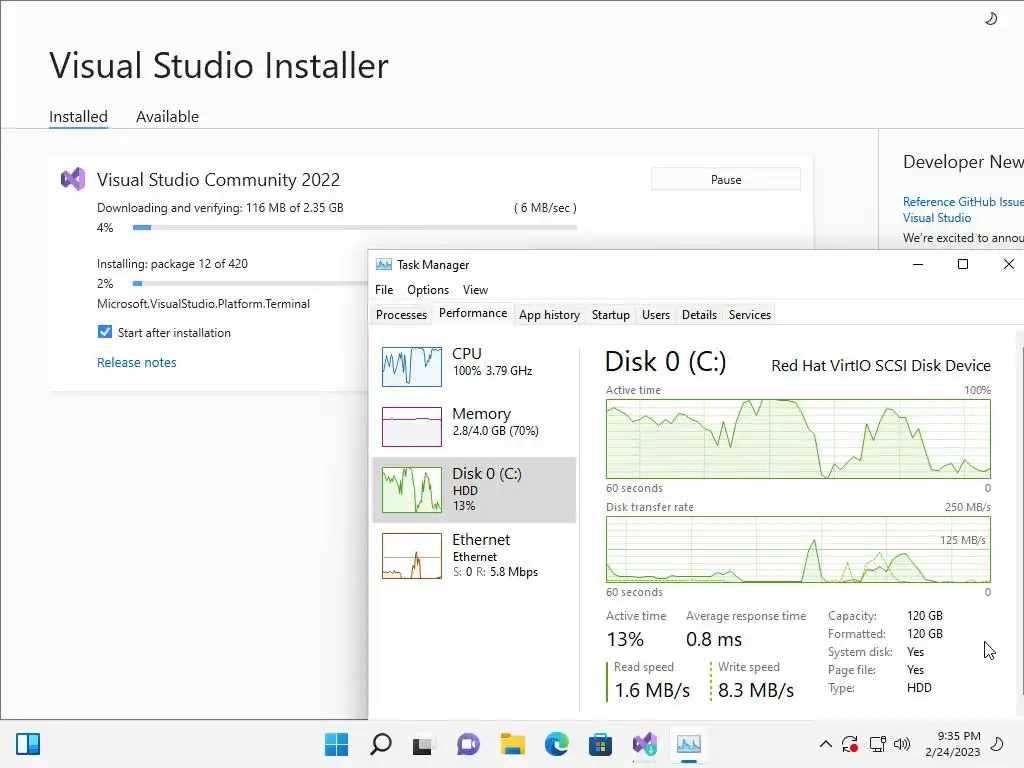Open Task View from the taskbar
Image resolution: width=1024 pixels, height=768 pixels.
(x=424, y=744)
